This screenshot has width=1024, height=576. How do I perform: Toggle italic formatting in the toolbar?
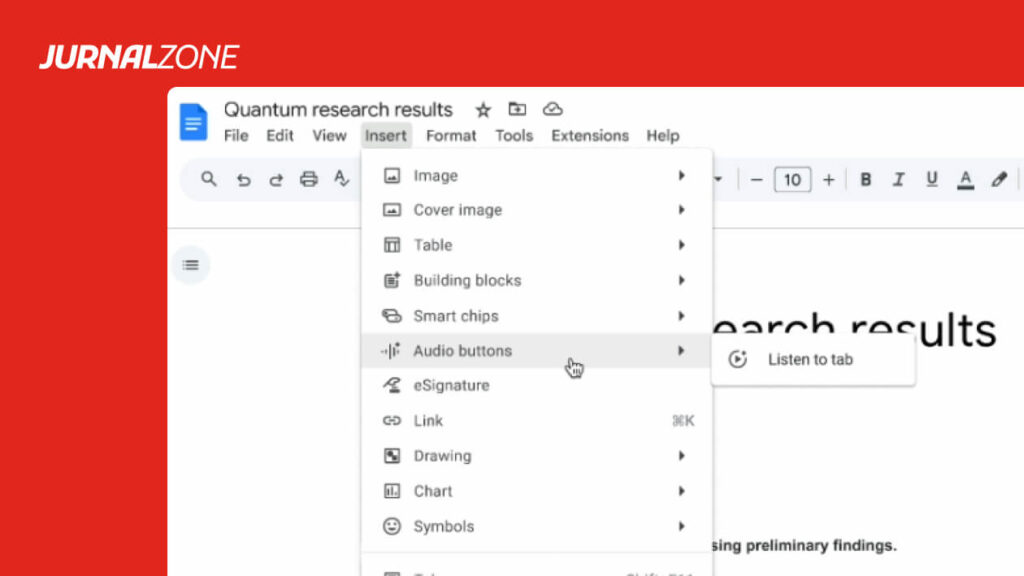coord(899,179)
